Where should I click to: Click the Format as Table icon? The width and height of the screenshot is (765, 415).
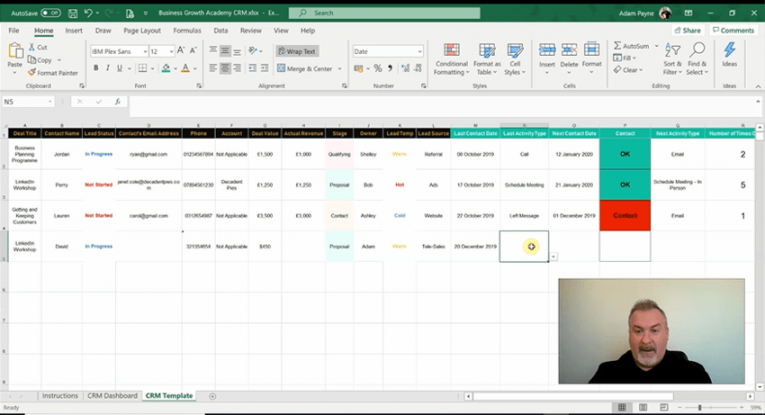tap(487, 51)
